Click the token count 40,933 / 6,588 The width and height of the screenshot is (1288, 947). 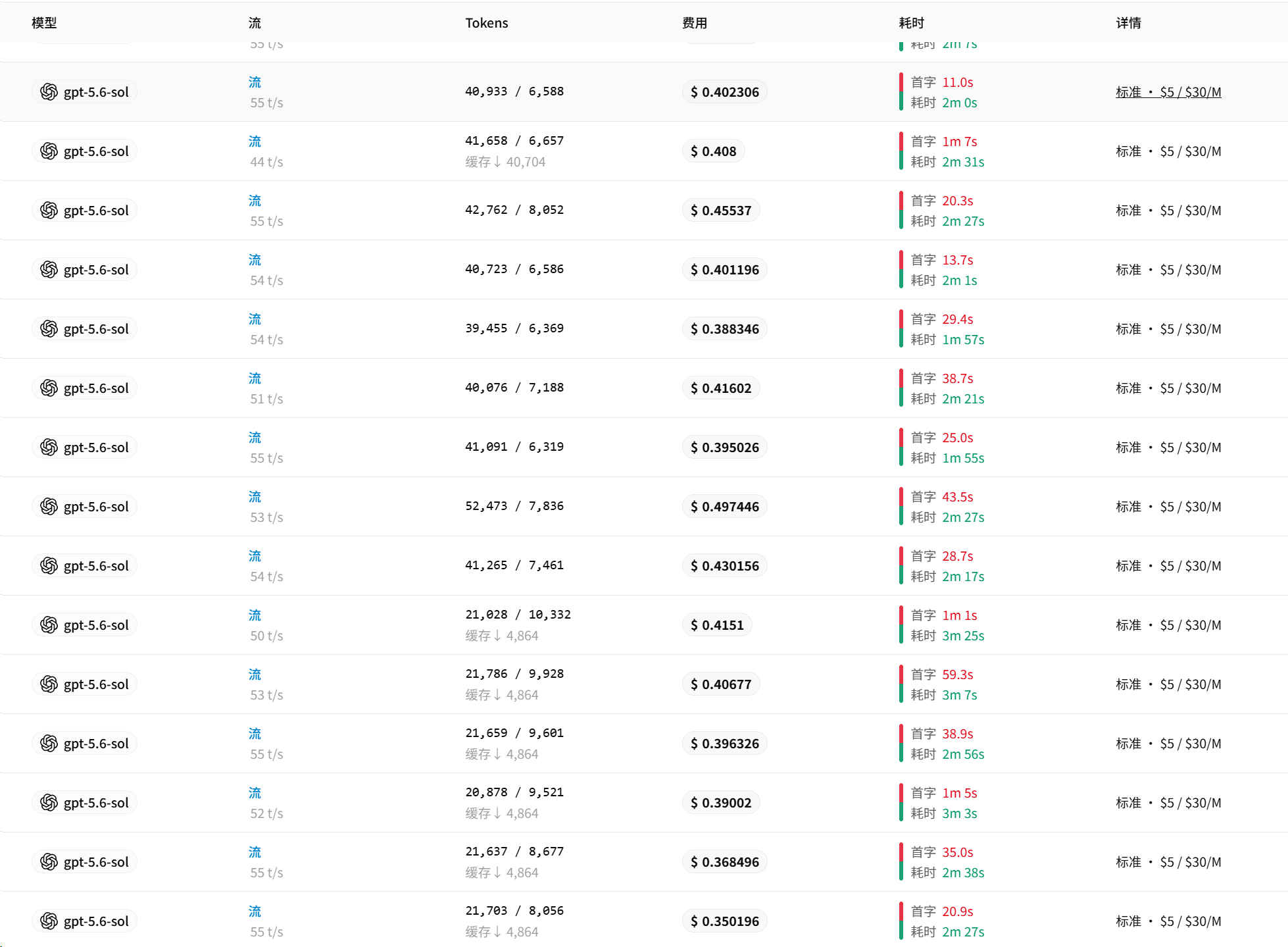point(514,91)
